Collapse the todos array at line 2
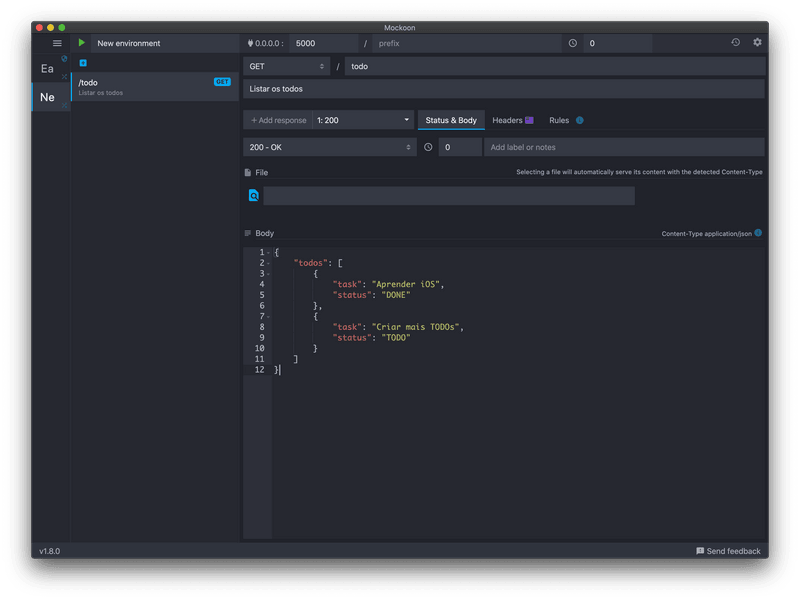 coord(268,263)
